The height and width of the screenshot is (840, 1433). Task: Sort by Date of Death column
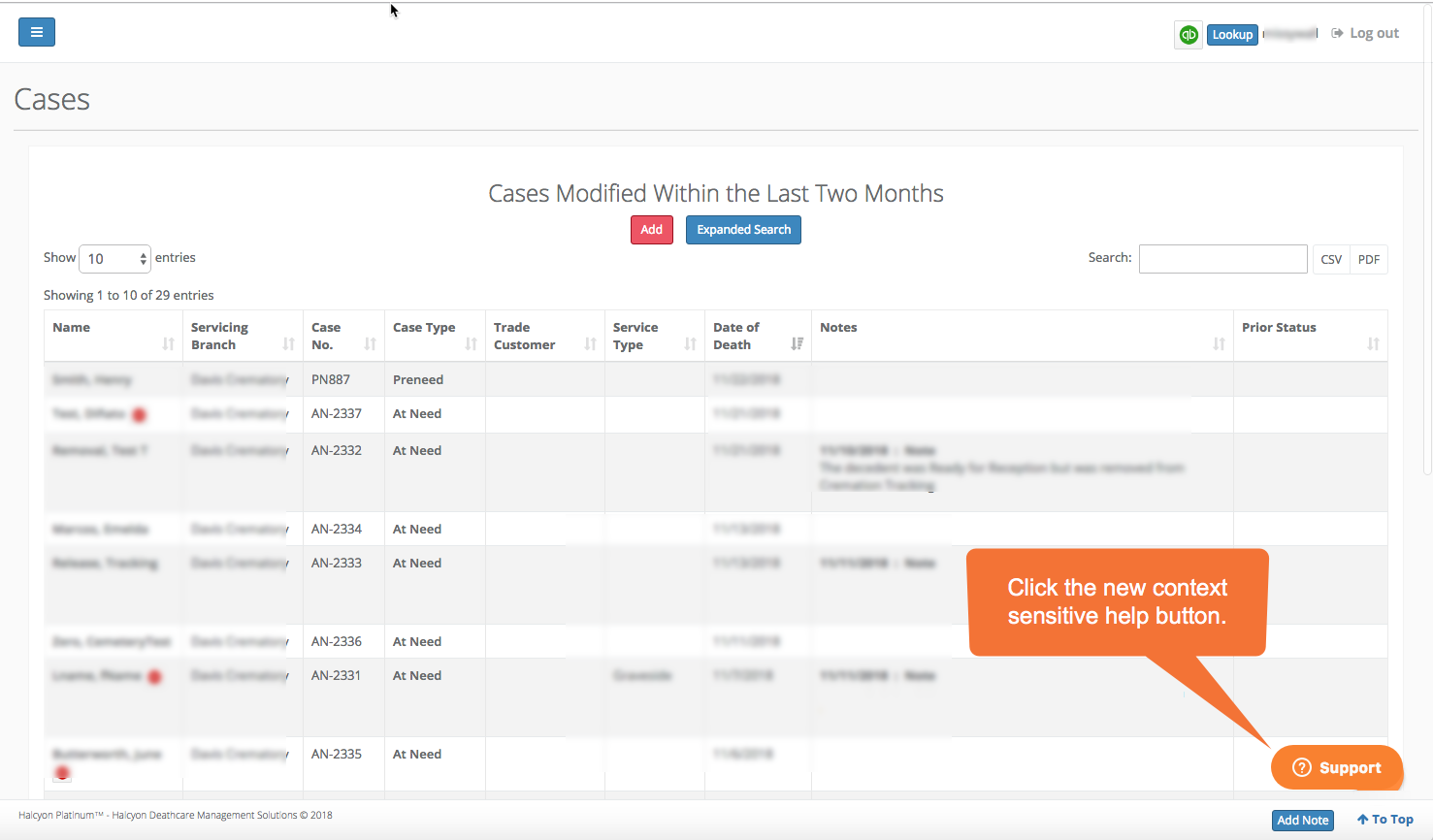coord(757,336)
